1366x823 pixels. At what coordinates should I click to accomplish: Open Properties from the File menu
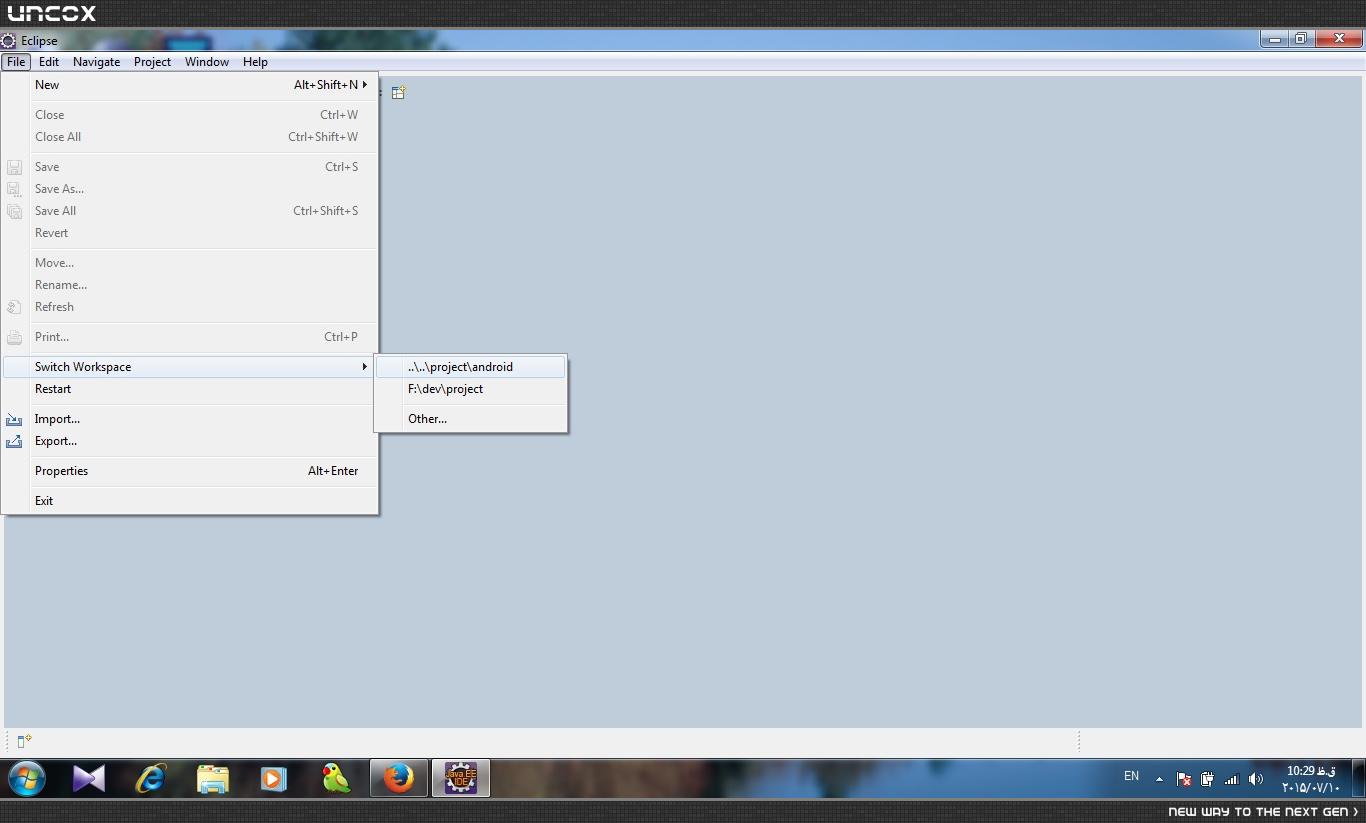click(189, 471)
